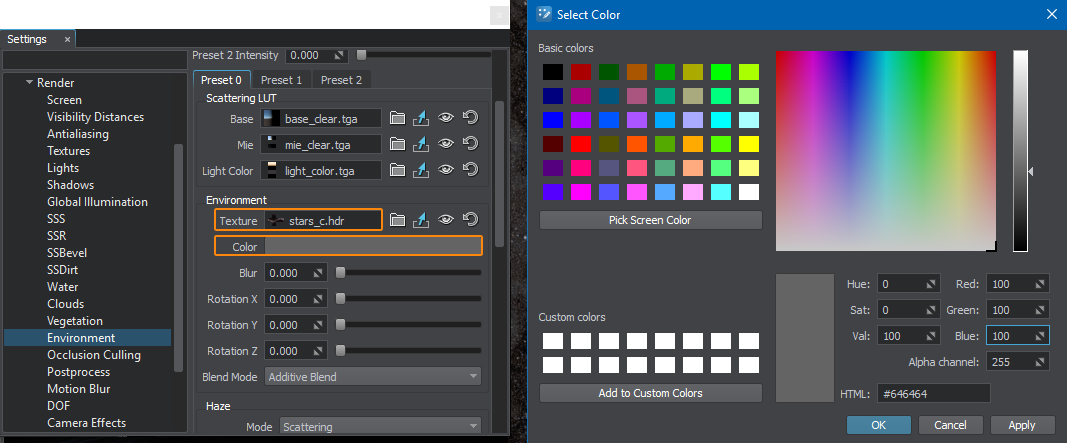Click the asset-select arrow icon for Mie texture
This screenshot has height=443, width=1067.
(421, 144)
